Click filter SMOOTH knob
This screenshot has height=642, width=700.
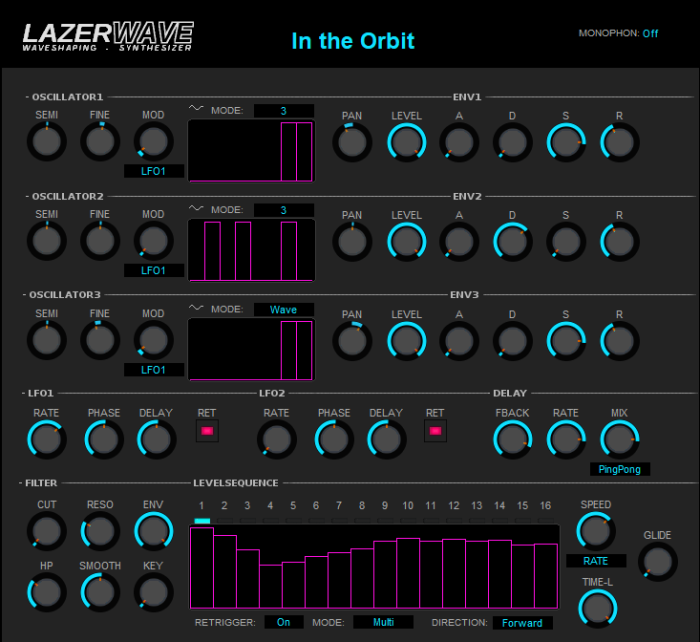100,592
